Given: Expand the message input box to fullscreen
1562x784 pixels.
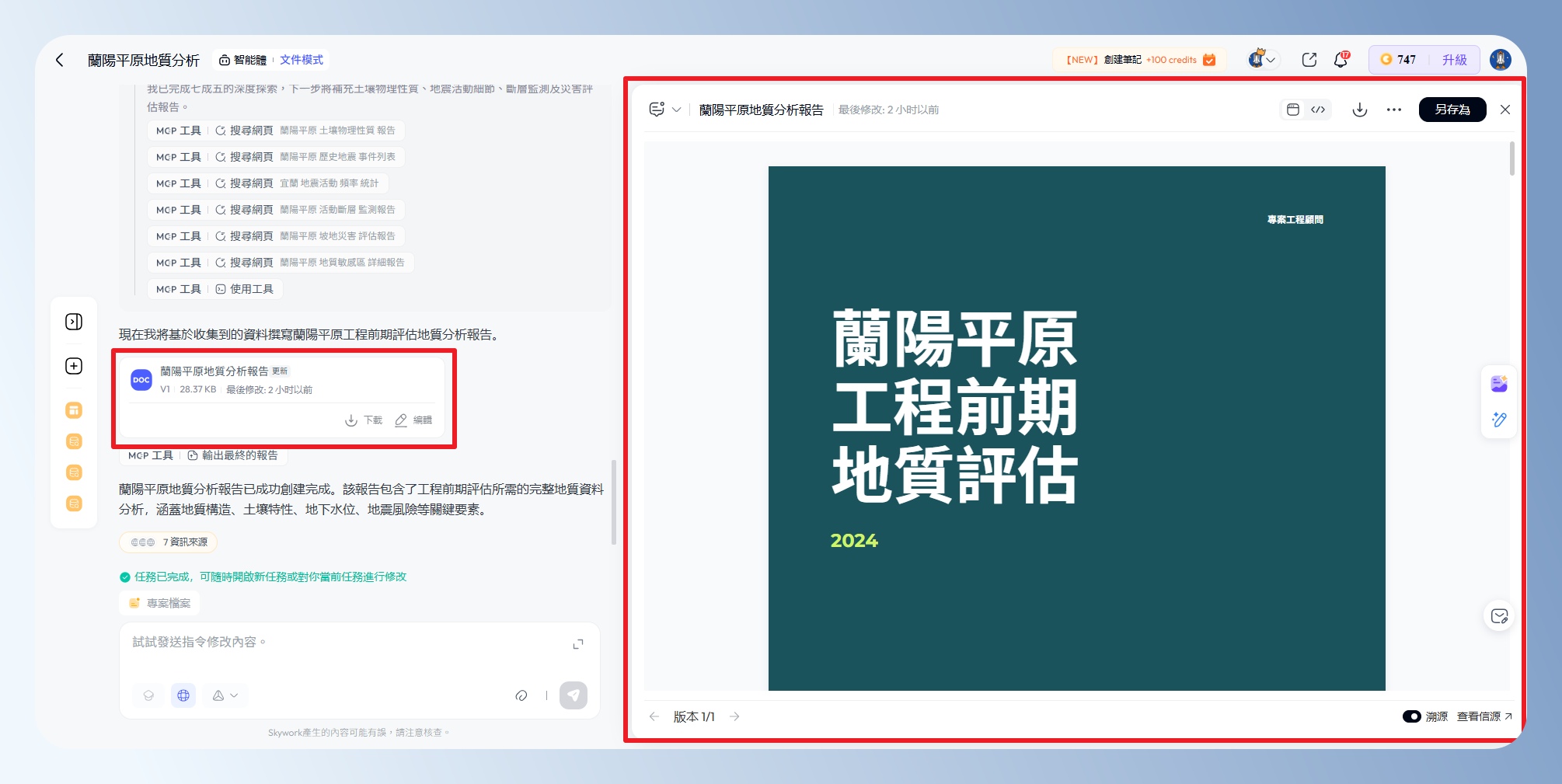Looking at the screenshot, I should coord(578,644).
